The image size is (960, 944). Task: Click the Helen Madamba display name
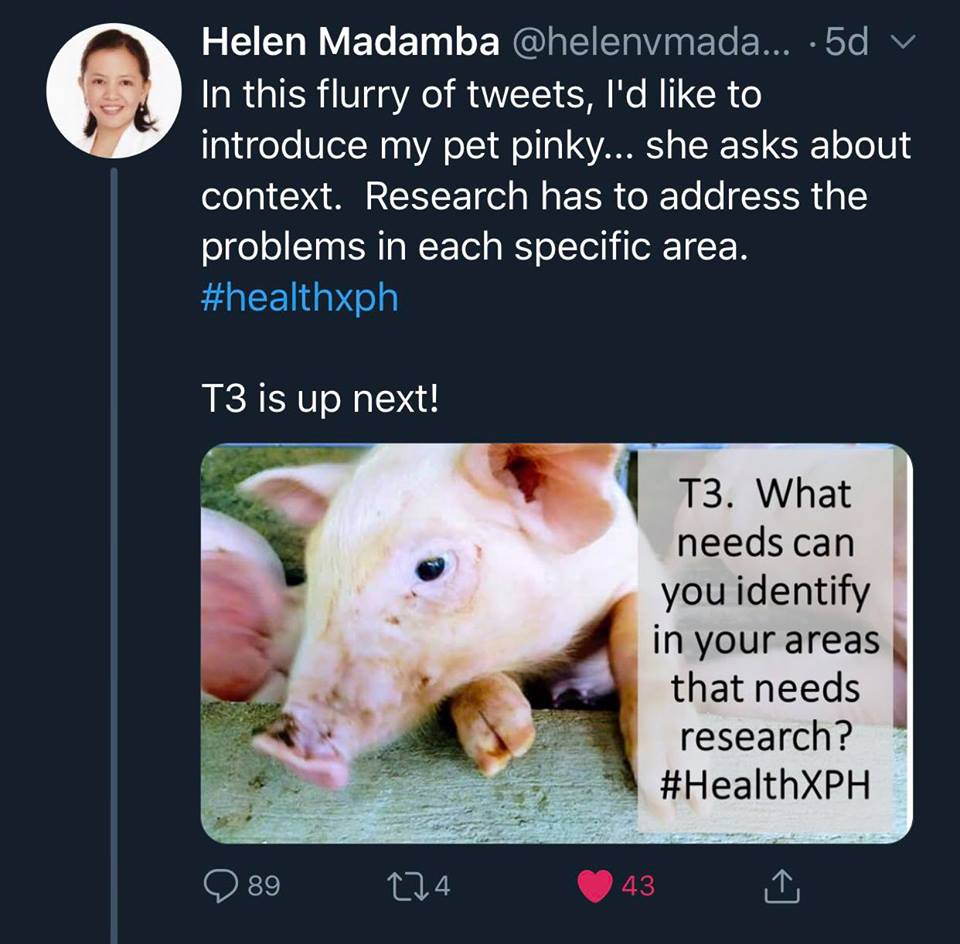pos(350,42)
